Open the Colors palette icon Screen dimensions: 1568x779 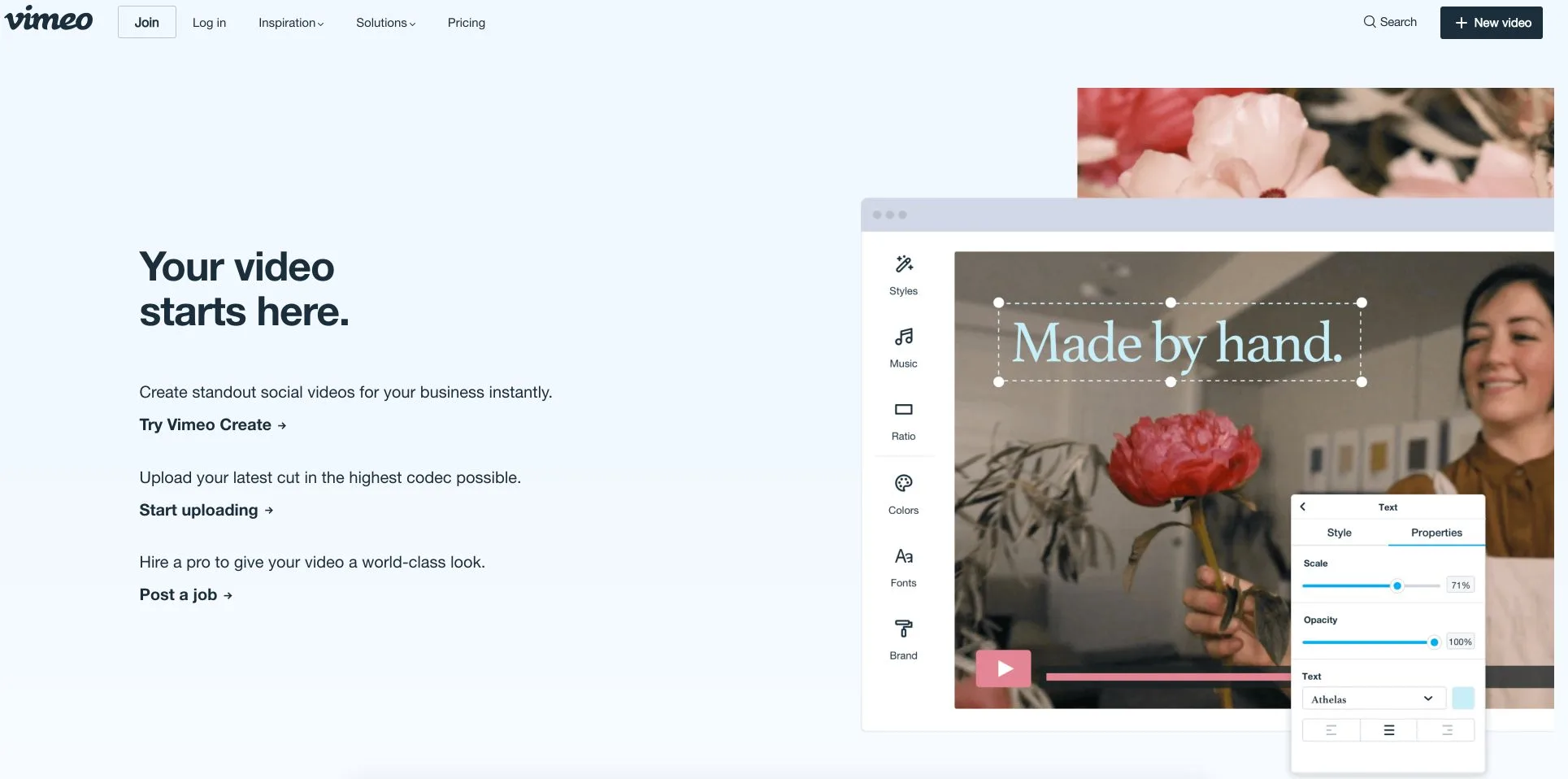click(904, 483)
